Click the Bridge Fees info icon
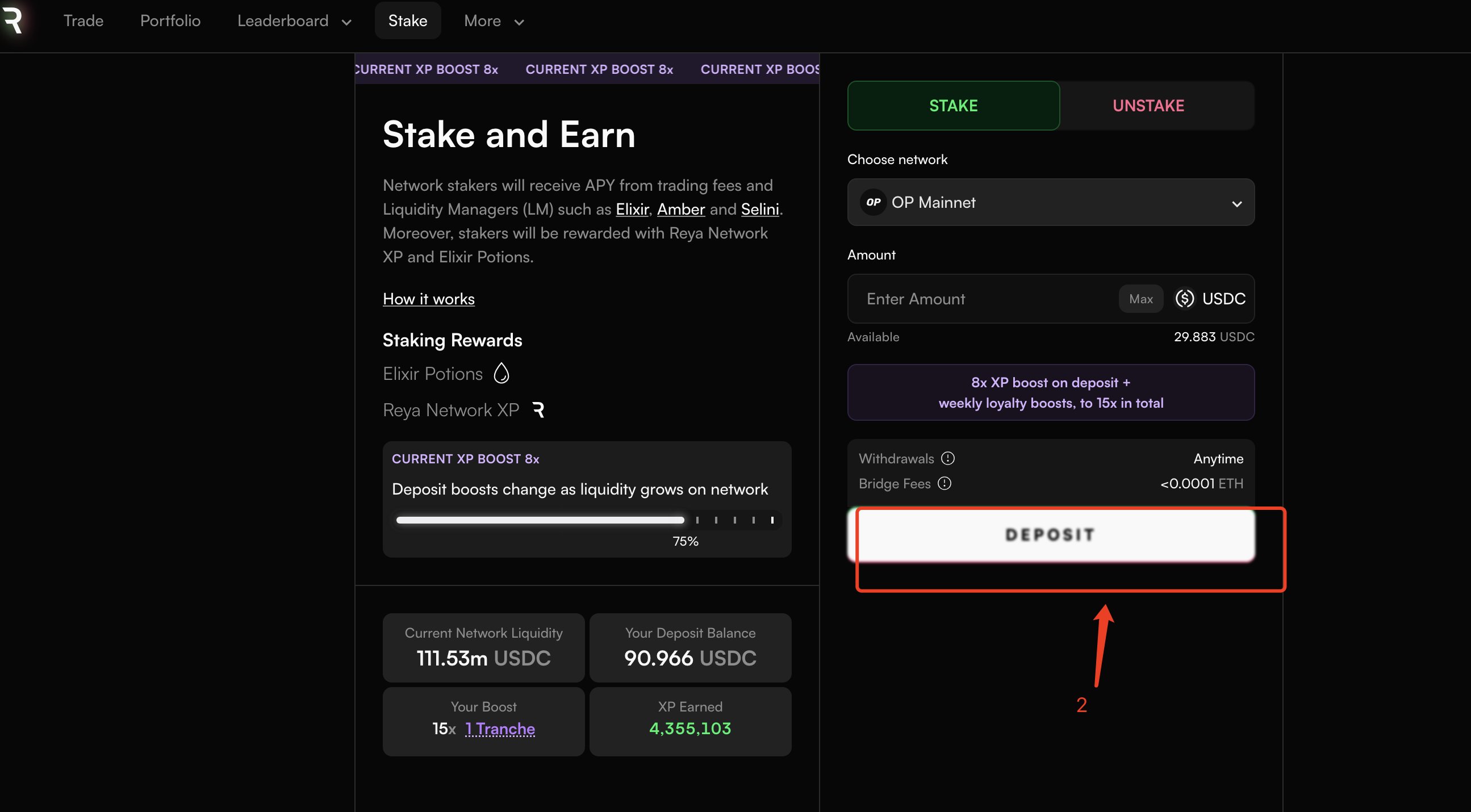 (945, 484)
